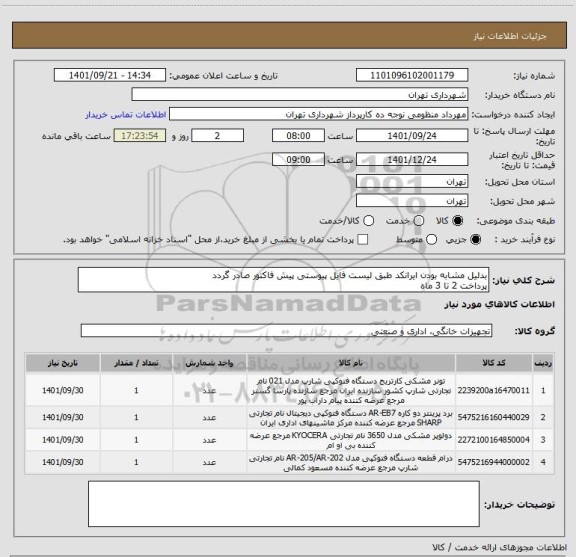Screen dimensions: 576x557
Task: Click the نام دستگاه خریدار field
Action: point(300,95)
